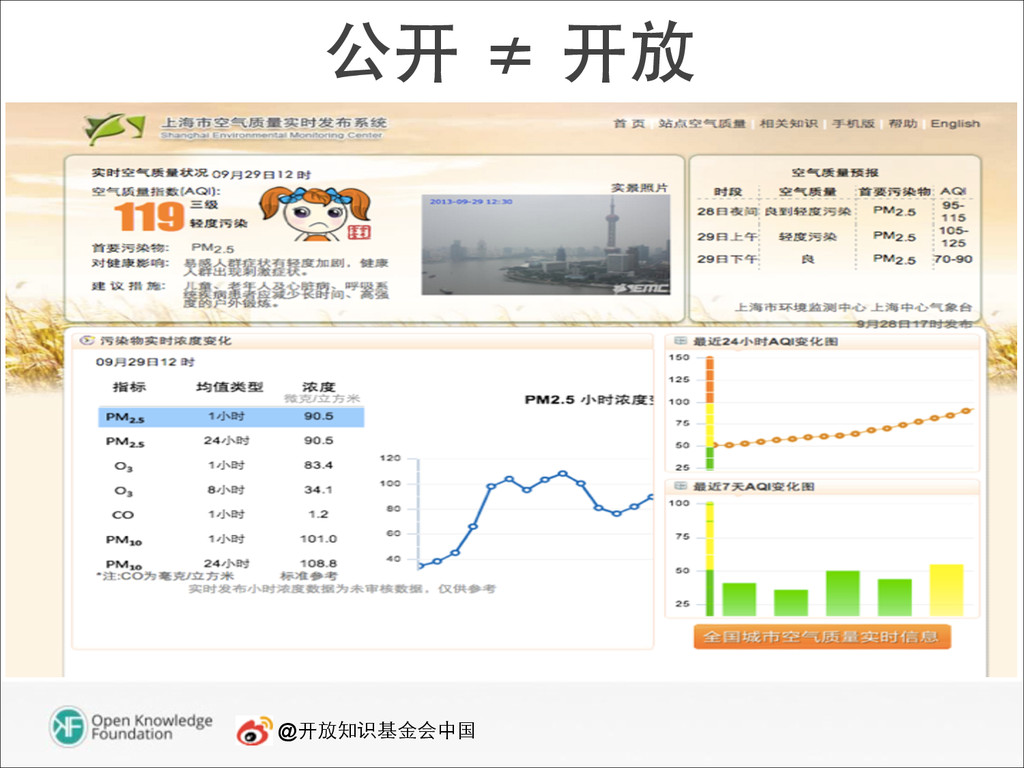Image resolution: width=1024 pixels, height=768 pixels.
Task: Select the O3 8小时 row
Action: pos(231,490)
